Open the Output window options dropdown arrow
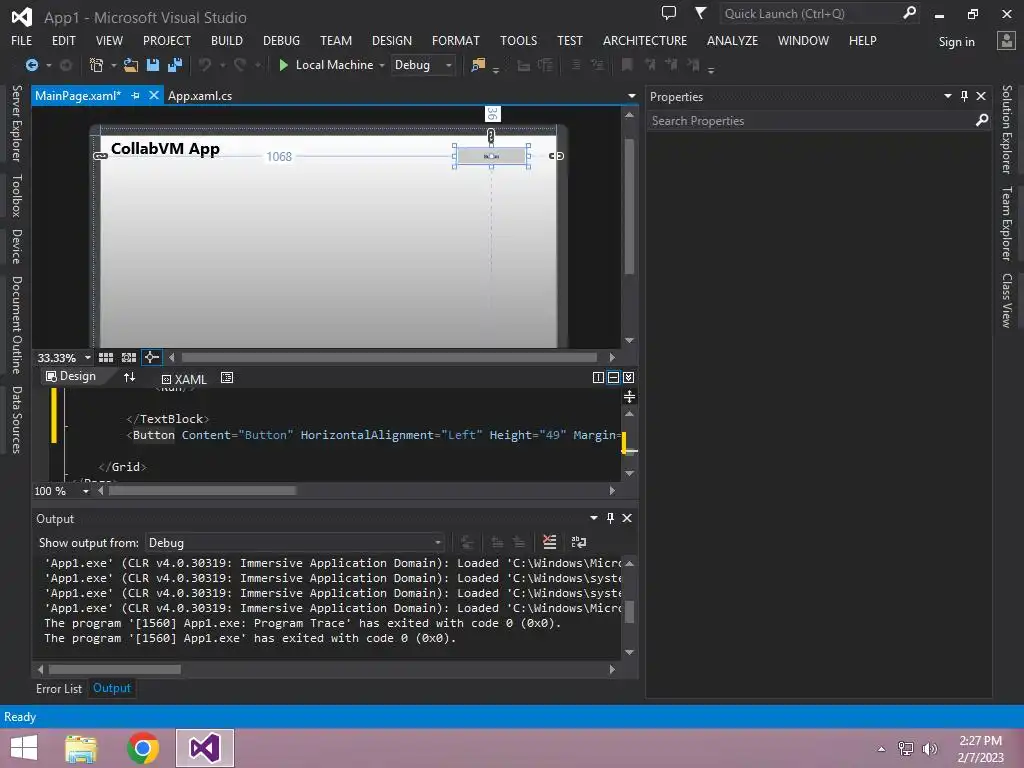 (x=594, y=518)
